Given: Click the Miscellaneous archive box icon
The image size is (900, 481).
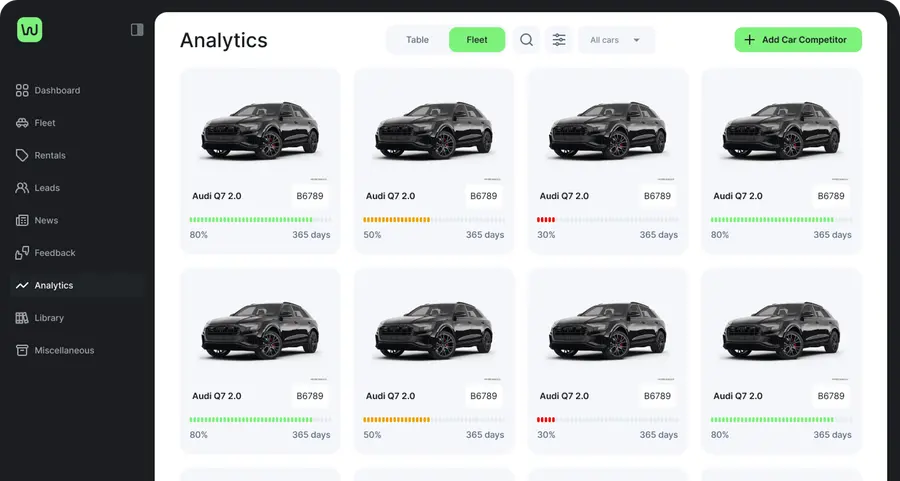Looking at the screenshot, I should tap(22, 350).
